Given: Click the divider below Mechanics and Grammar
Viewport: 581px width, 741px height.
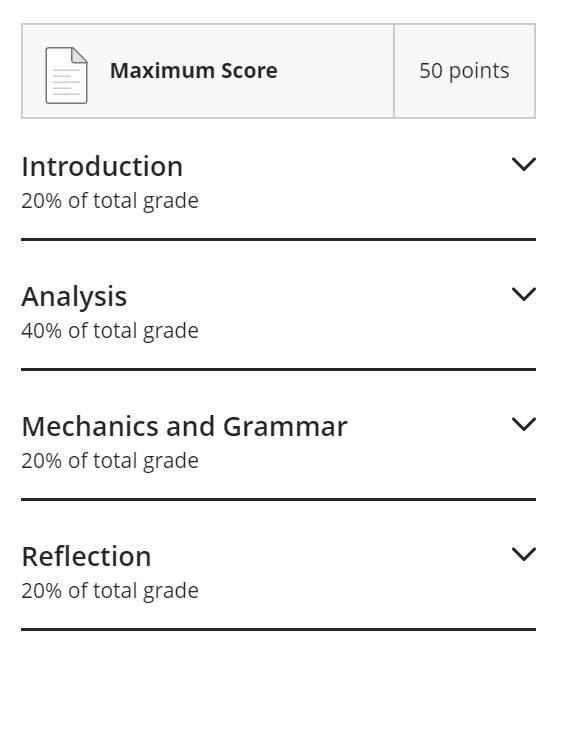Looking at the screenshot, I should (x=278, y=500).
